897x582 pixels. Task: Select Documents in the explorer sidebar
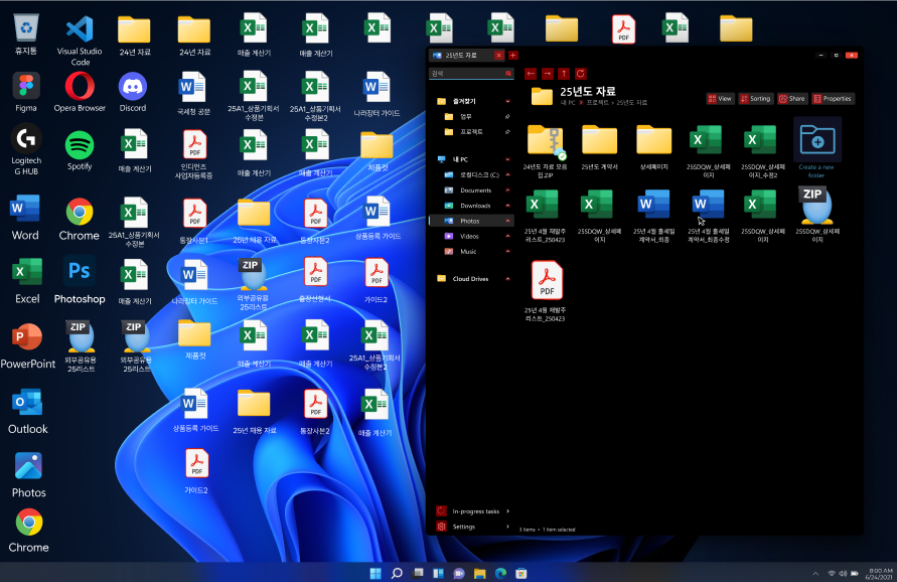[x=475, y=190]
